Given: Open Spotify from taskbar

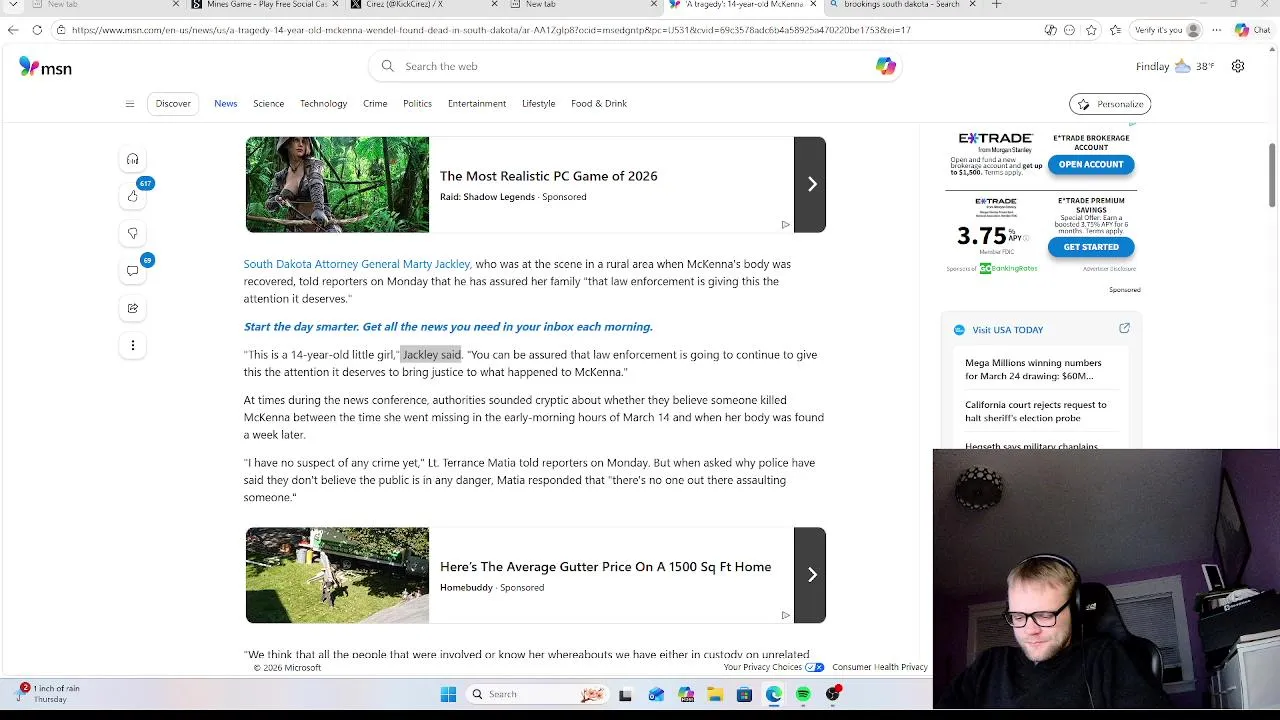Looking at the screenshot, I should [x=803, y=694].
